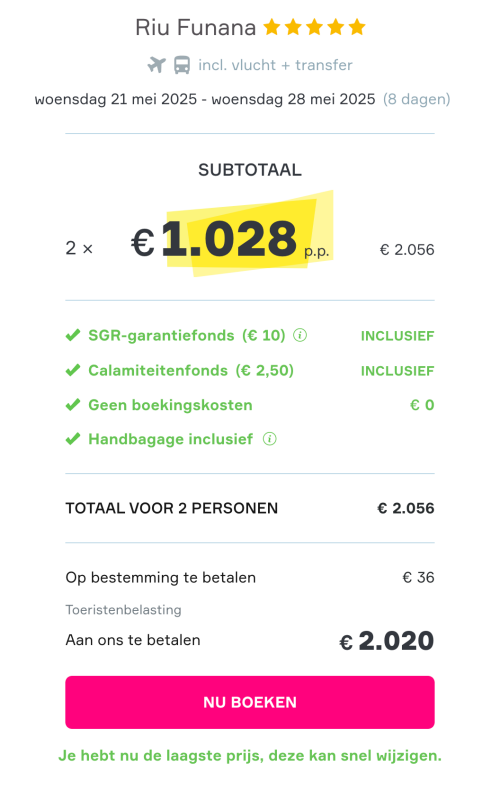500x790 pixels.
Task: Click the TOTAAL VOOR 2 PERSONEN row
Action: pos(250,508)
